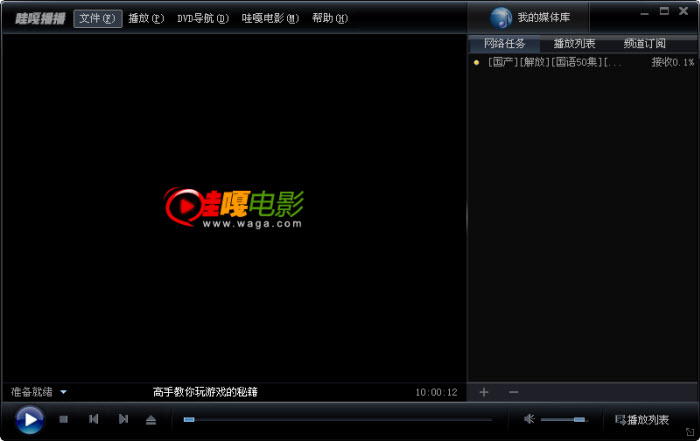Screen dimensions: 700x441
Task: Open the 哇嘎电影(M) menu
Action: tap(270, 18)
